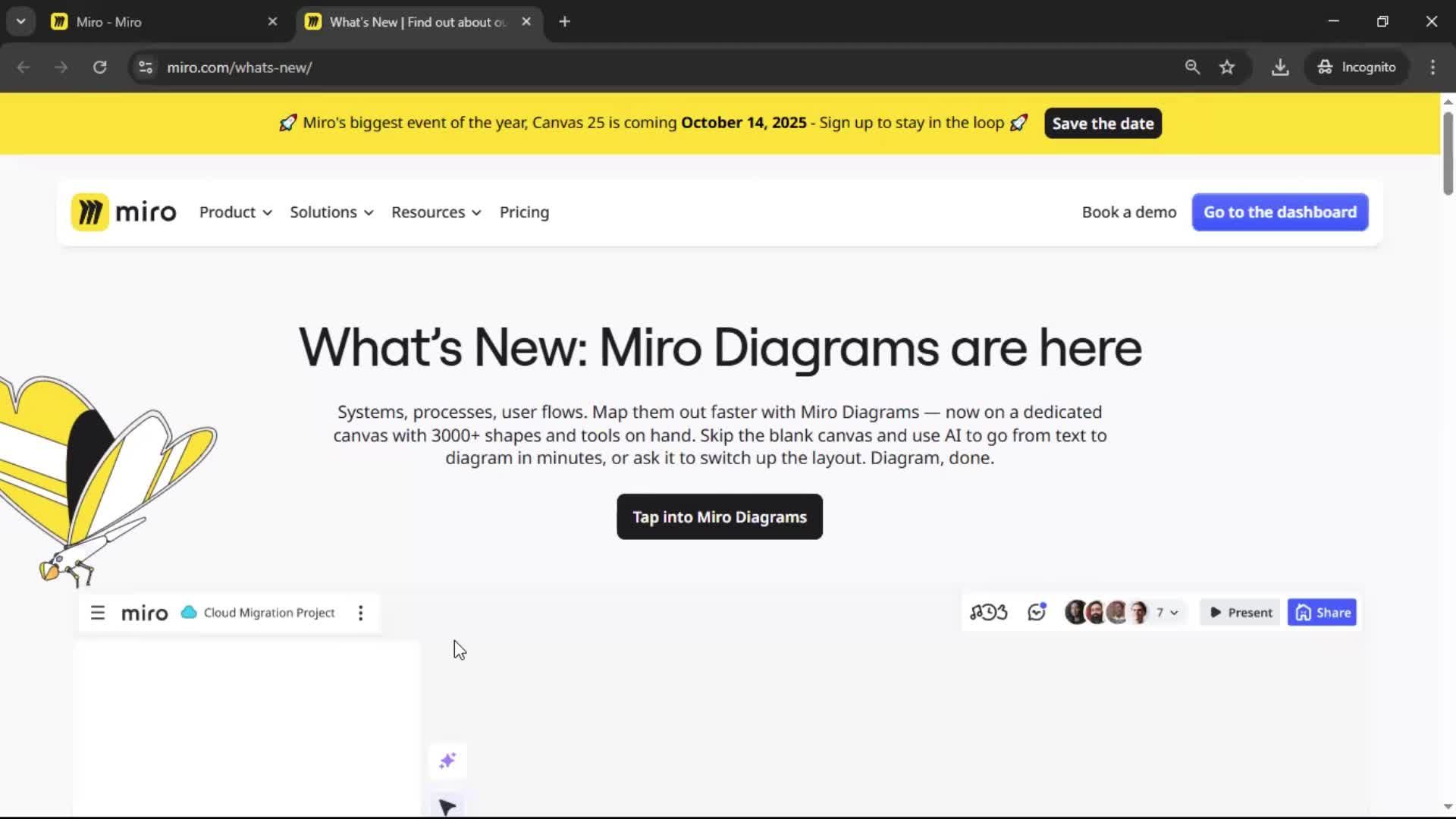Click the browser forward arrow
The height and width of the screenshot is (819, 1456).
[x=61, y=67]
